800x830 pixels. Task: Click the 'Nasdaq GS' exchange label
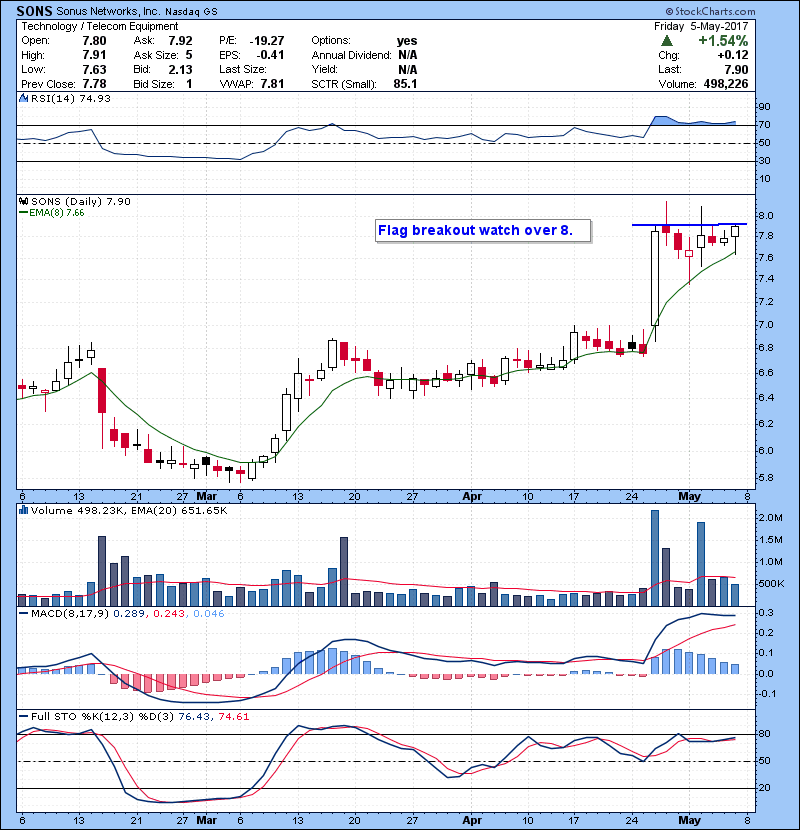point(191,12)
